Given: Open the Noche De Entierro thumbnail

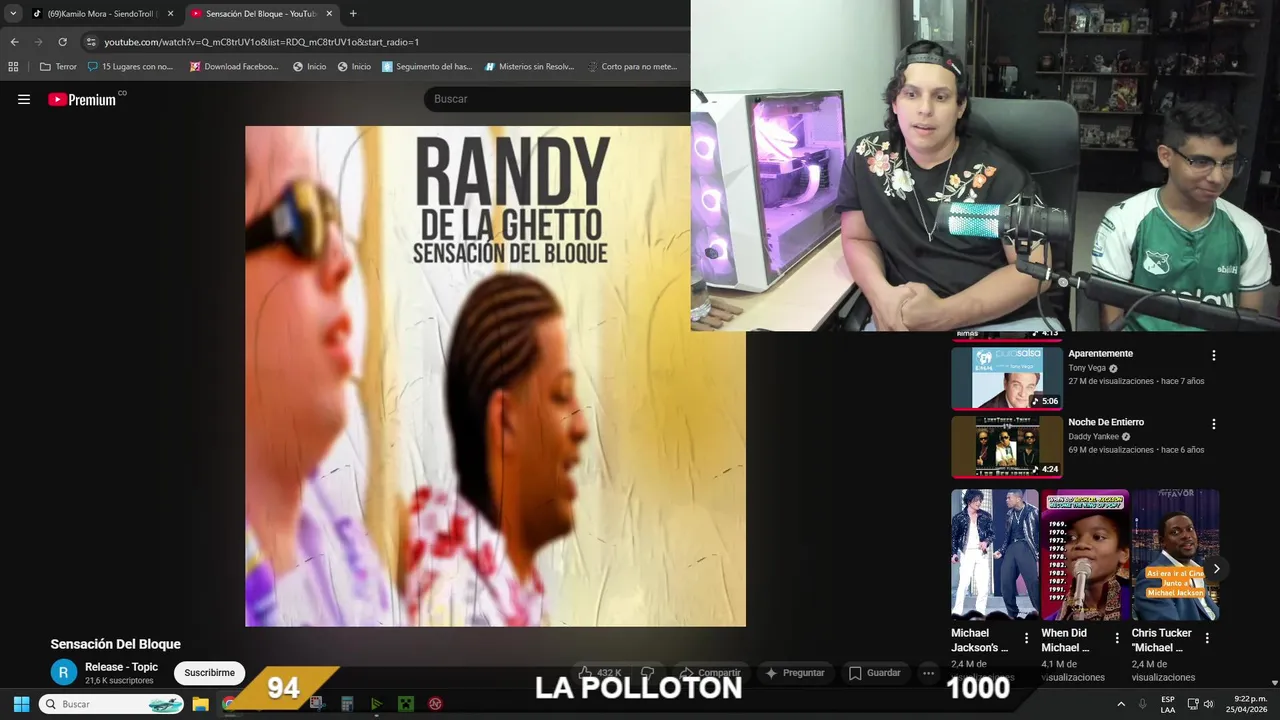Looking at the screenshot, I should pyautogui.click(x=1007, y=447).
